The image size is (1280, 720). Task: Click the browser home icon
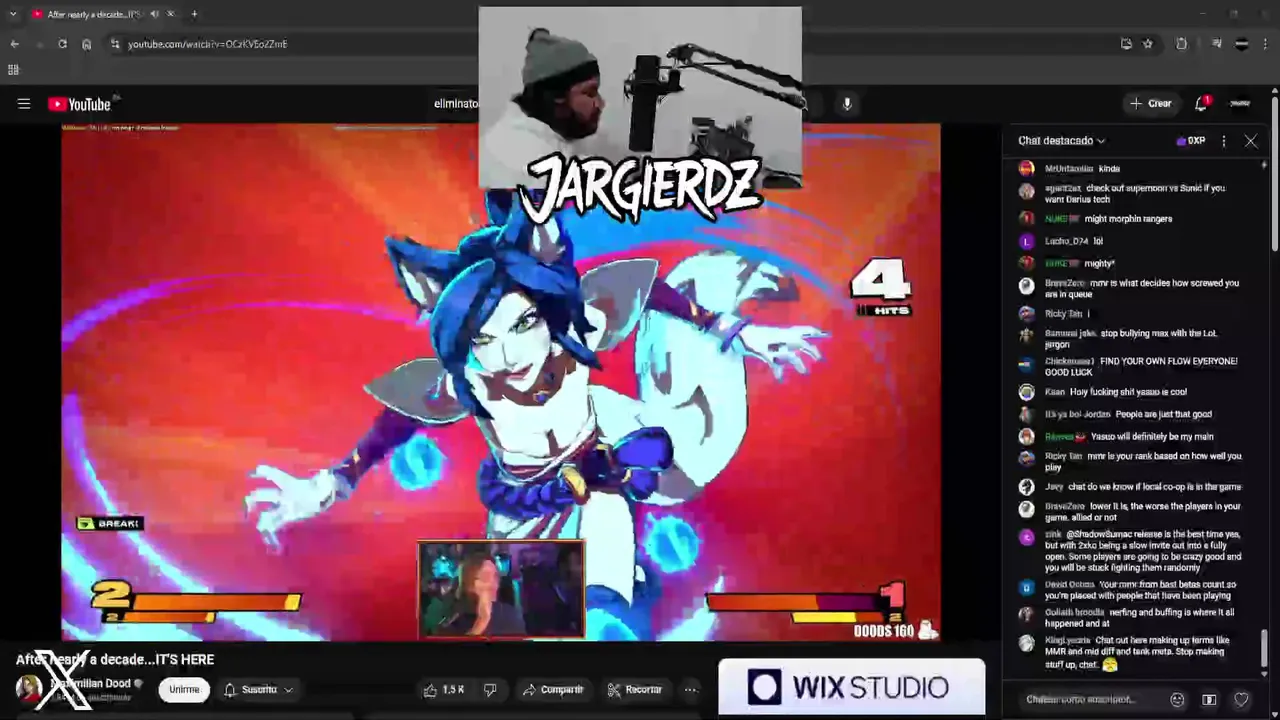(x=86, y=44)
